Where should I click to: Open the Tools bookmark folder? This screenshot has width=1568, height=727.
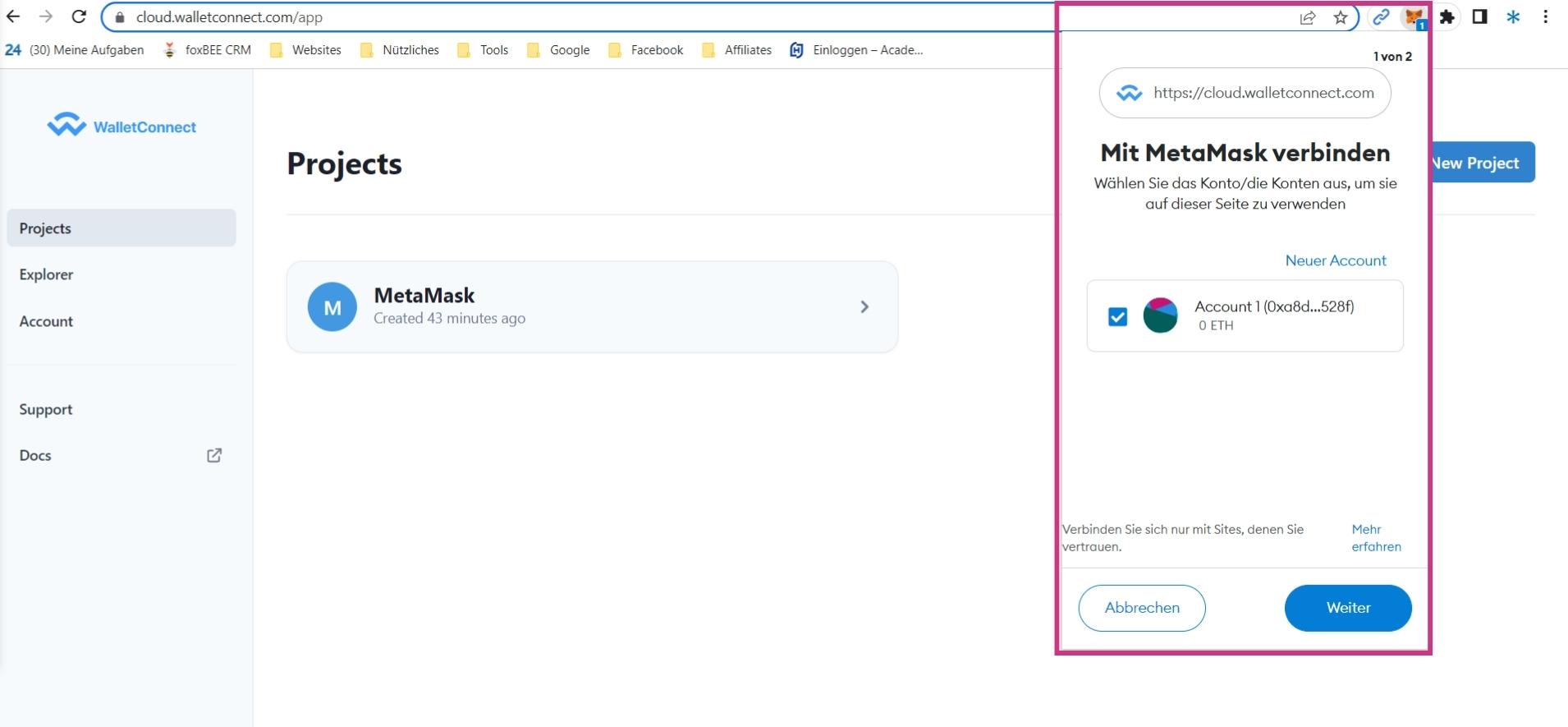484,50
